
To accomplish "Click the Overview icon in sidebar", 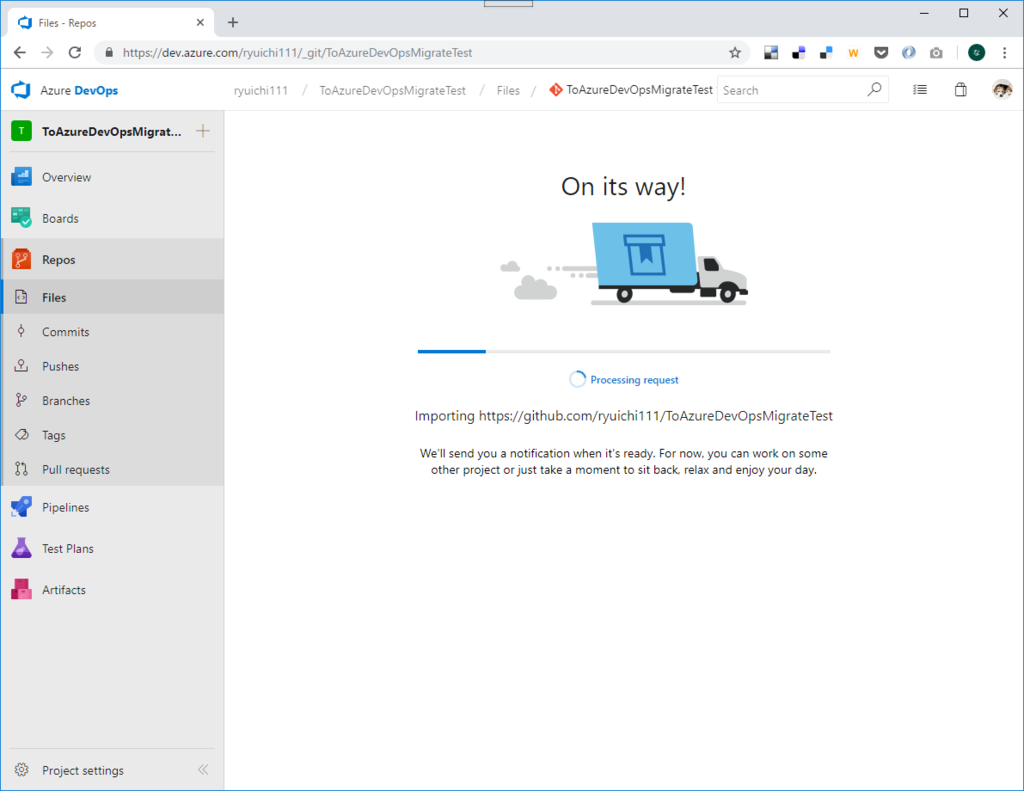I will (x=21, y=177).
